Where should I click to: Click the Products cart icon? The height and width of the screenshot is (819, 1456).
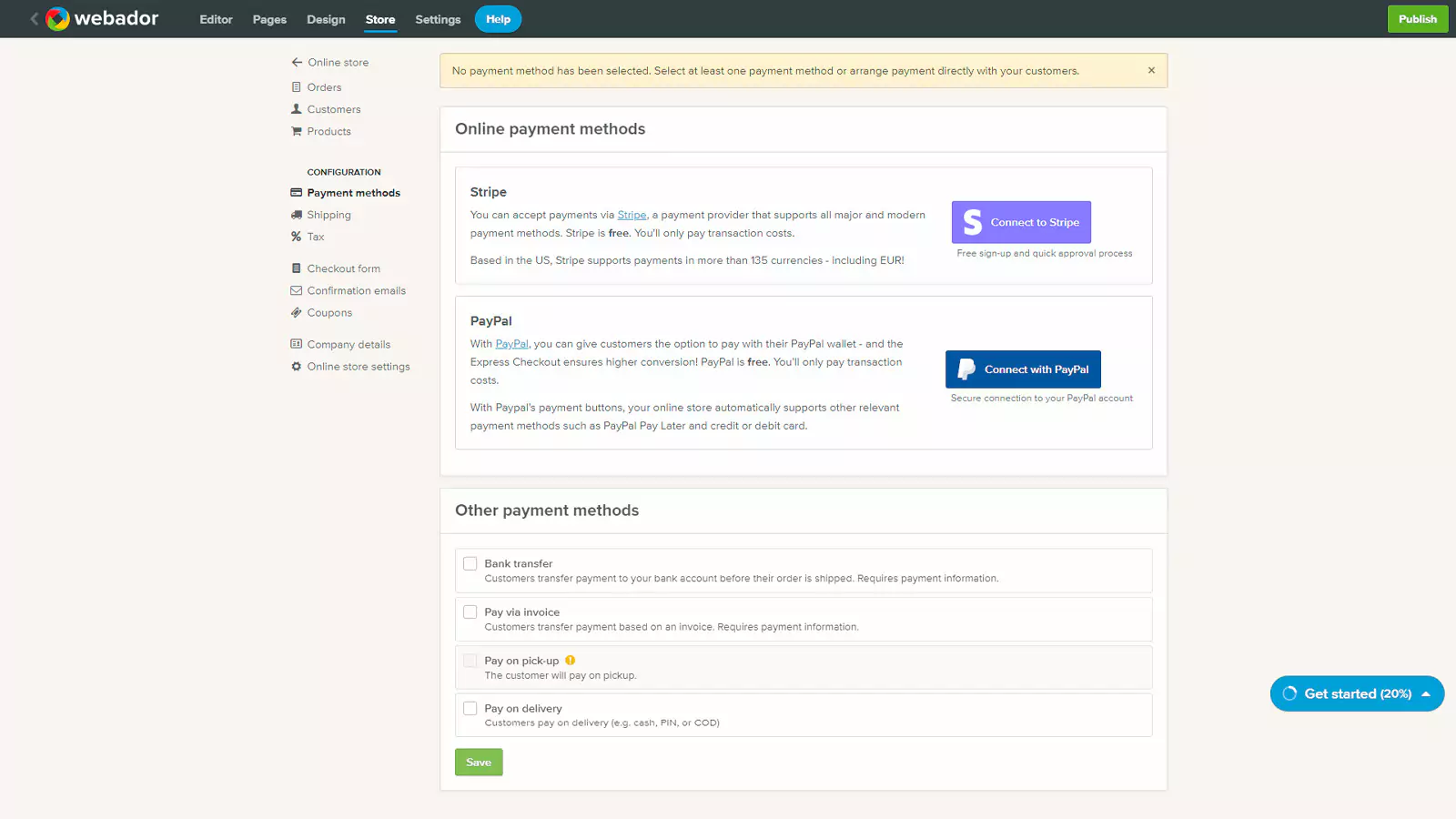[296, 131]
